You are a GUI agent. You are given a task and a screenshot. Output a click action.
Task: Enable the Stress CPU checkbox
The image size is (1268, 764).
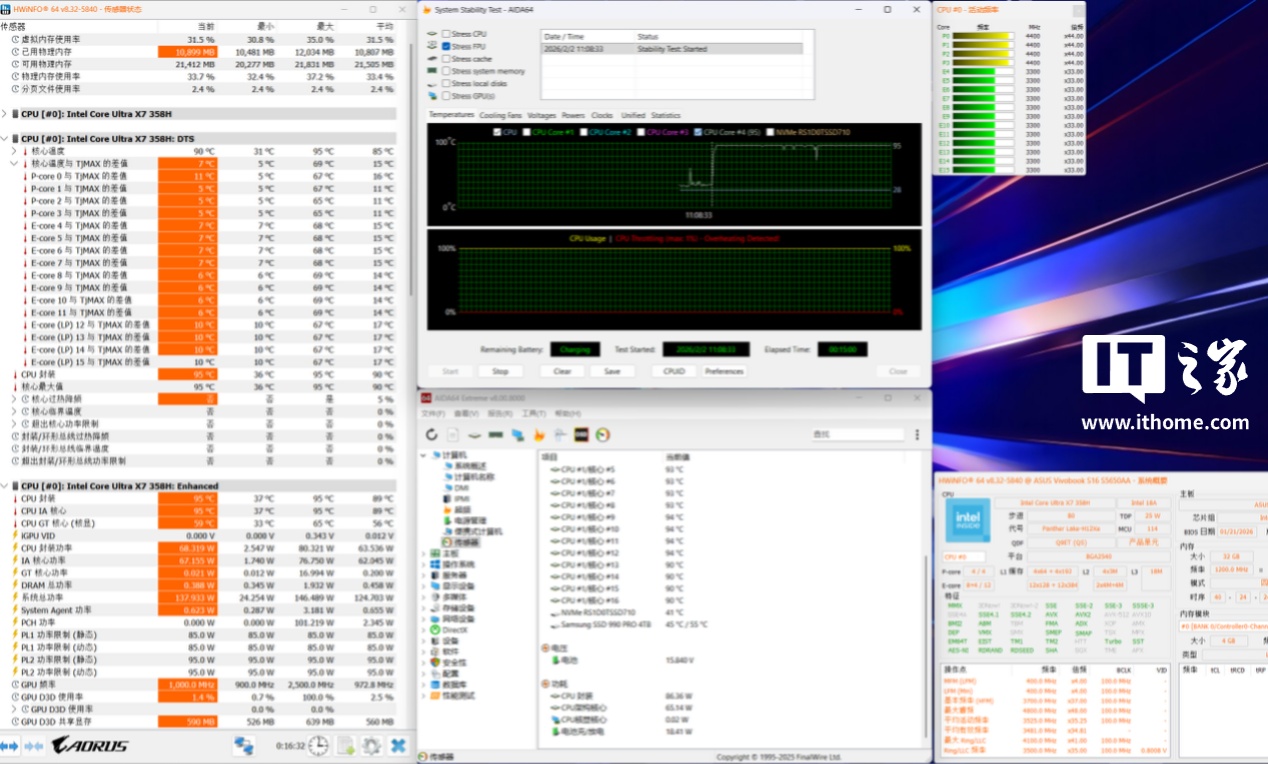[x=446, y=34]
